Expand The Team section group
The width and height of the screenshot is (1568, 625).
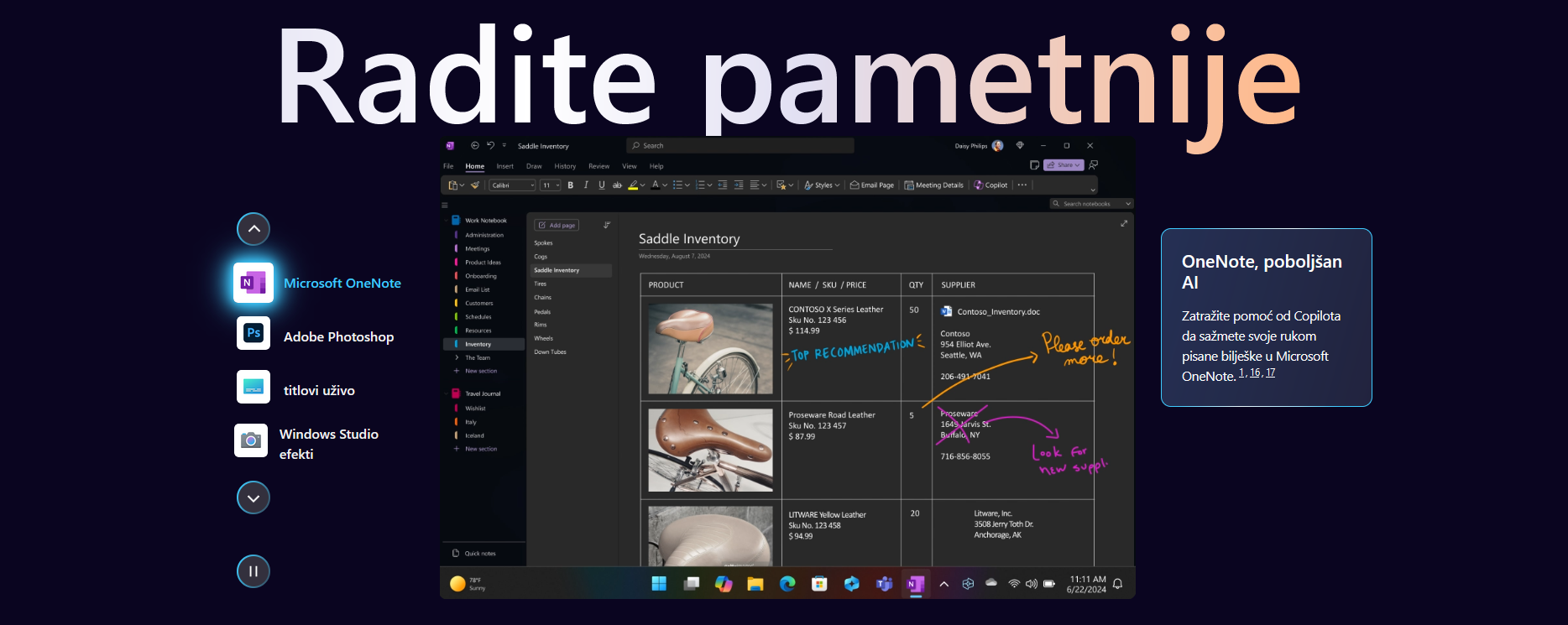pos(457,357)
